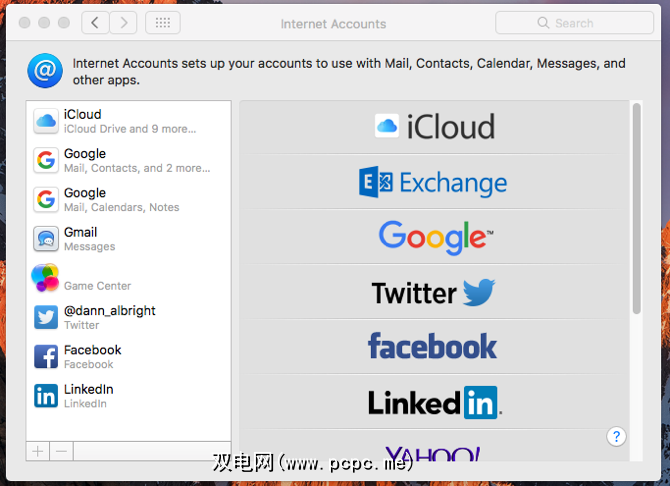Select the @dann_albright account name

pos(109,311)
